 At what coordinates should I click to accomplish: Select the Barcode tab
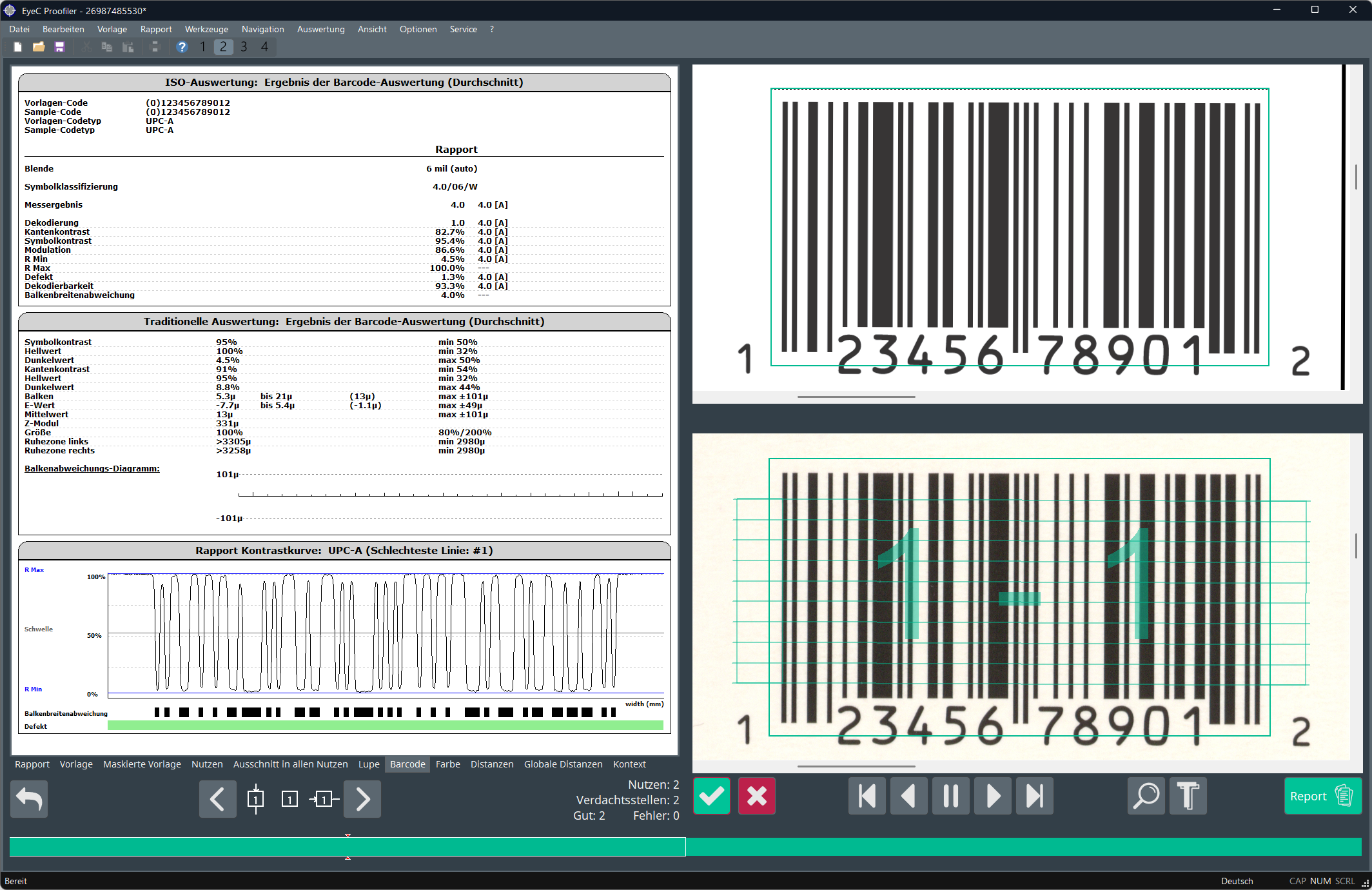(407, 764)
